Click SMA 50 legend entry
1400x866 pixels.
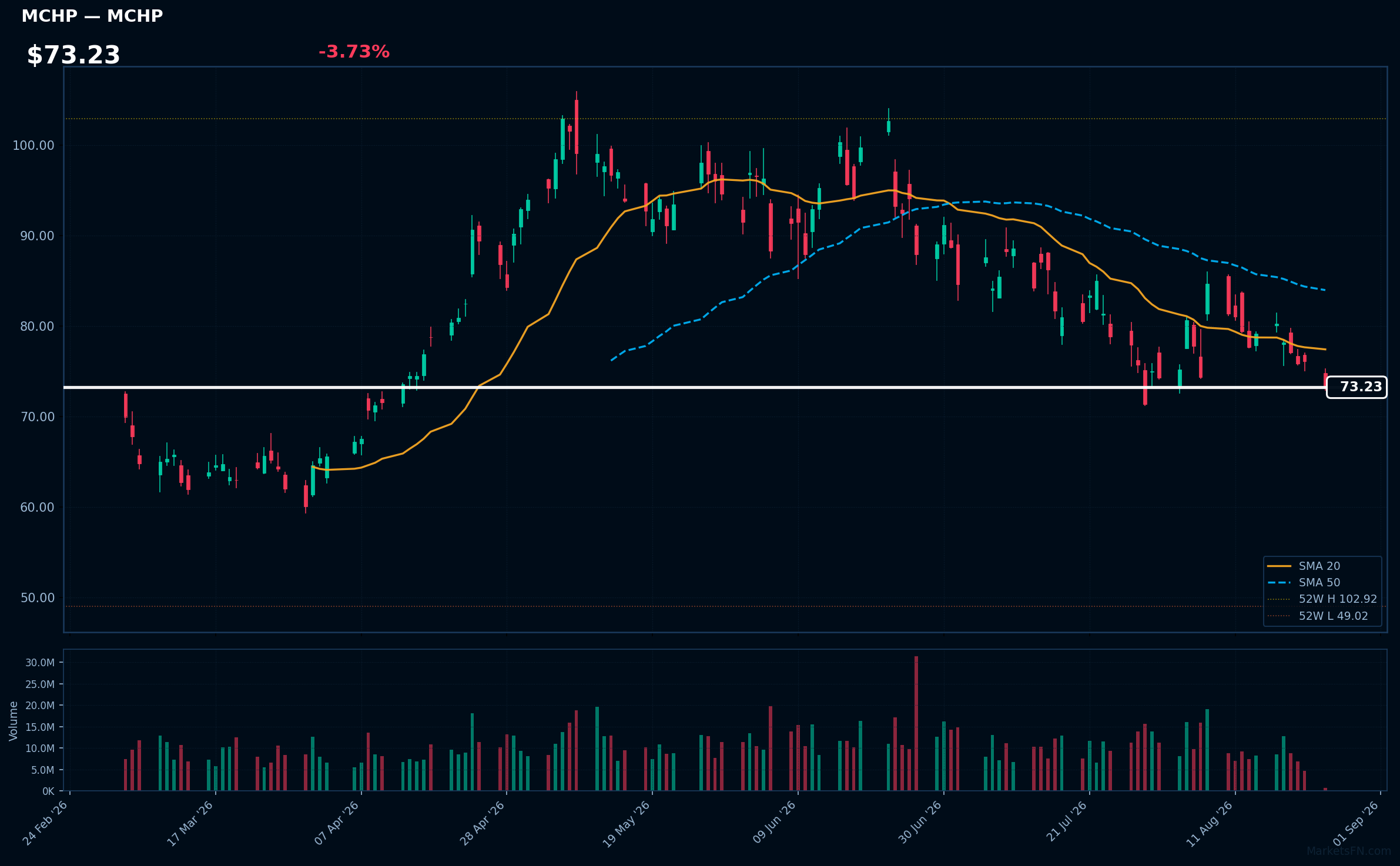pos(1319,582)
